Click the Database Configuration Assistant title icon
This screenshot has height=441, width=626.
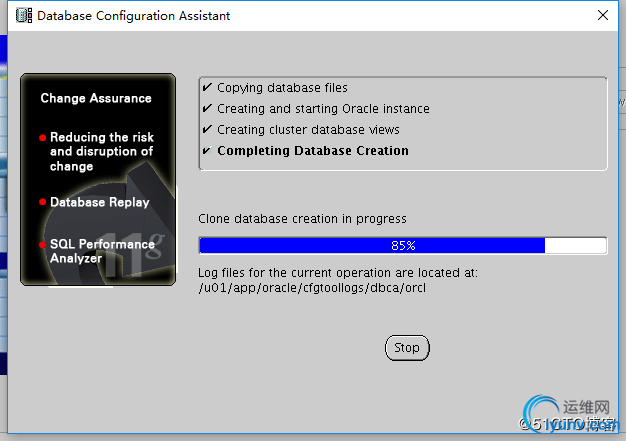[24, 16]
